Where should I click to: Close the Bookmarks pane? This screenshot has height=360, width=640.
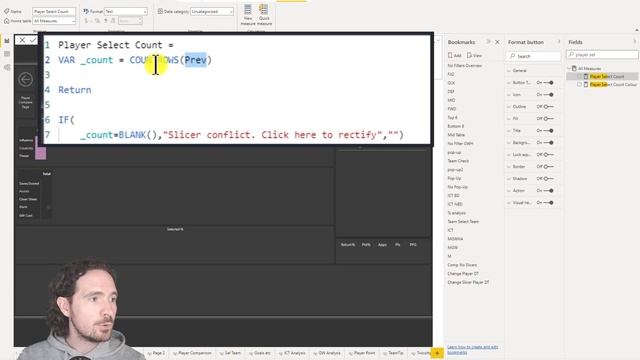point(497,42)
